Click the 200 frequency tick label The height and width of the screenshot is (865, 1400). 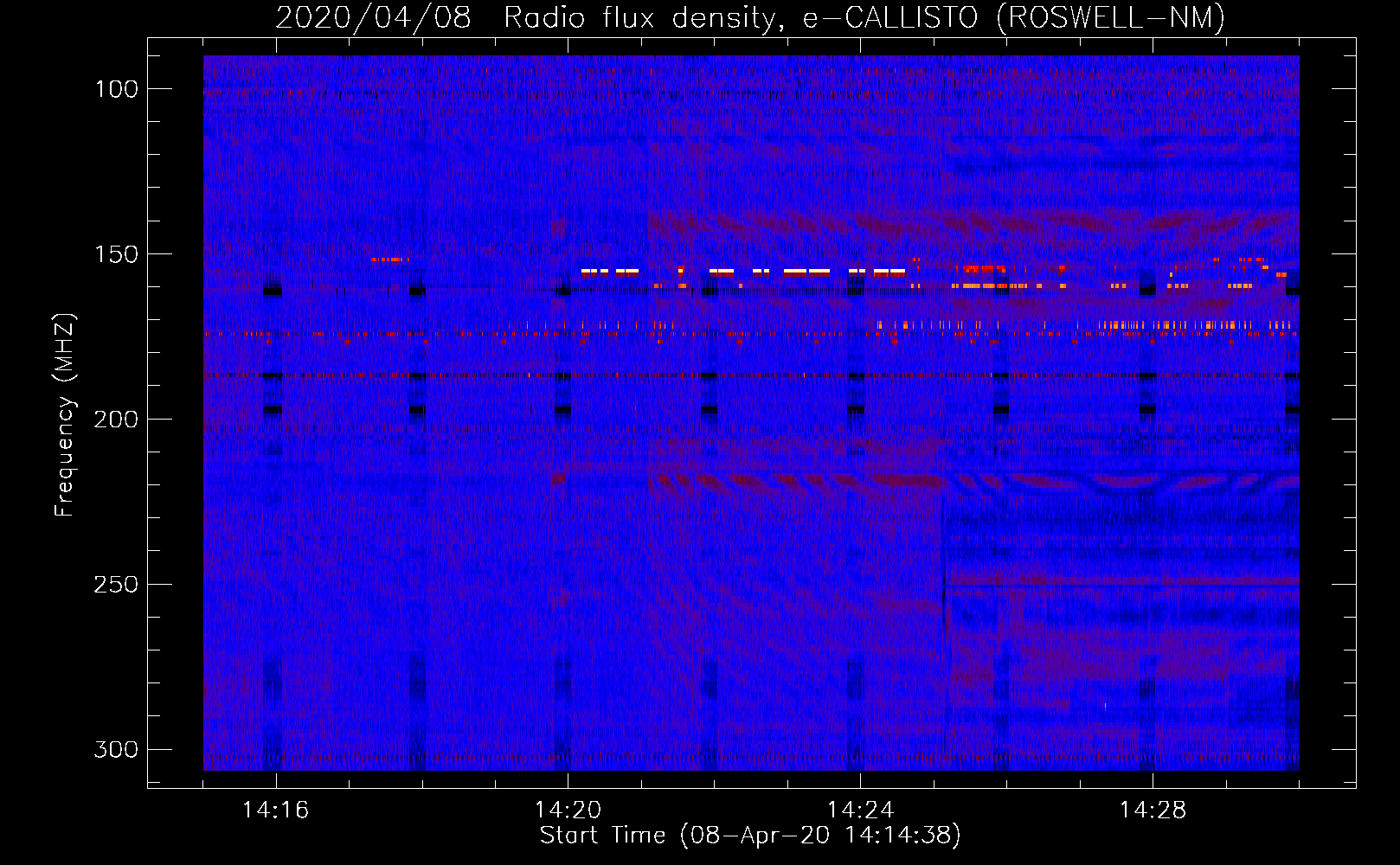click(x=116, y=420)
